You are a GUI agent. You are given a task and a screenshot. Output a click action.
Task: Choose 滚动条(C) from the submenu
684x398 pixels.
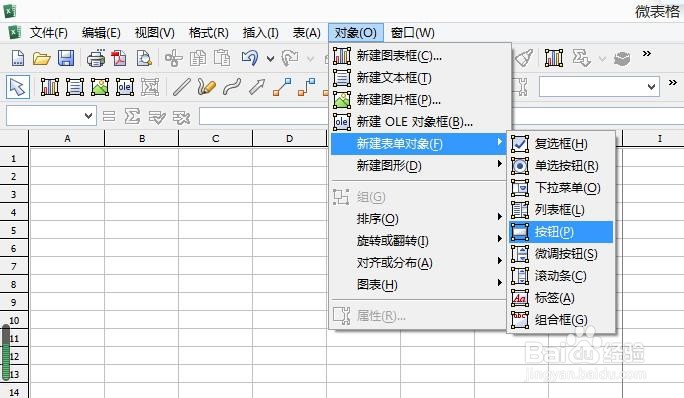tap(561, 276)
